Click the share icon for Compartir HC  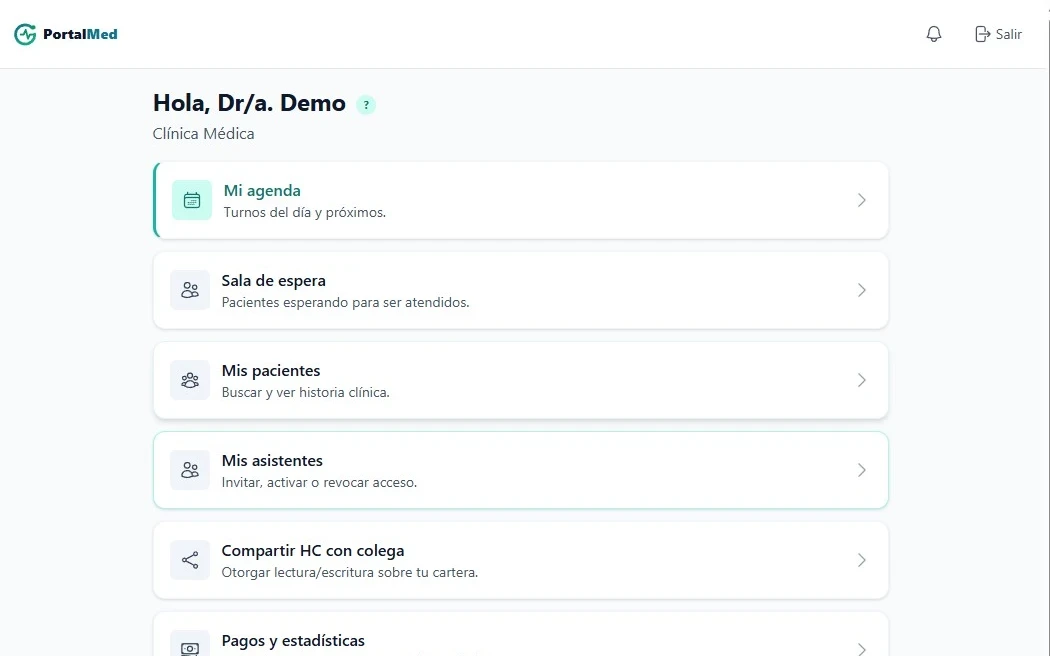(190, 560)
